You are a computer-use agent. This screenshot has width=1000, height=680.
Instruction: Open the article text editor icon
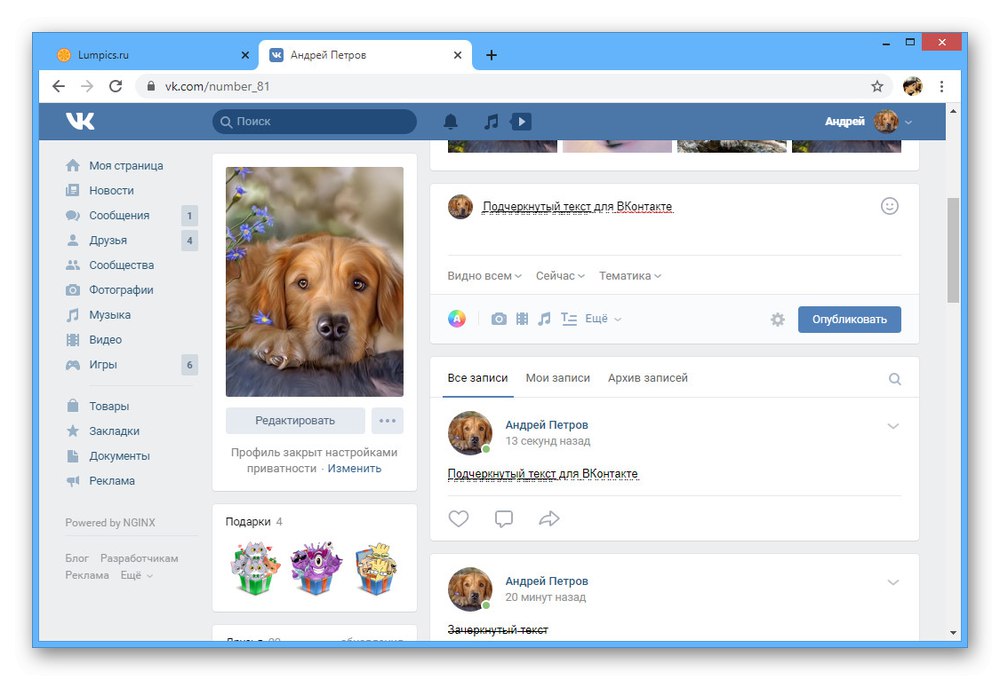click(568, 318)
